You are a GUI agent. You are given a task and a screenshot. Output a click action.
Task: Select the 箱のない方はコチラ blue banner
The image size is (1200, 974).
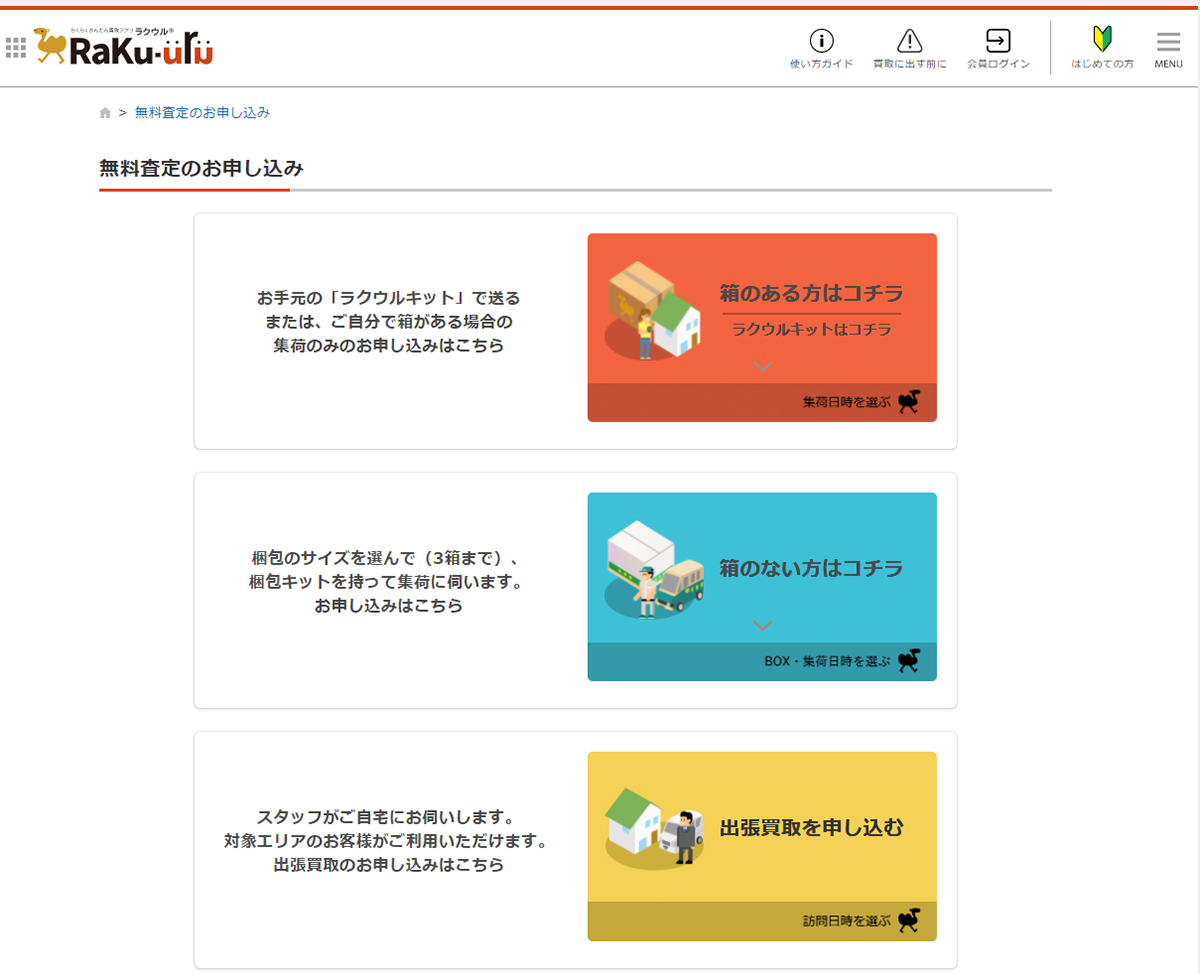(811, 569)
